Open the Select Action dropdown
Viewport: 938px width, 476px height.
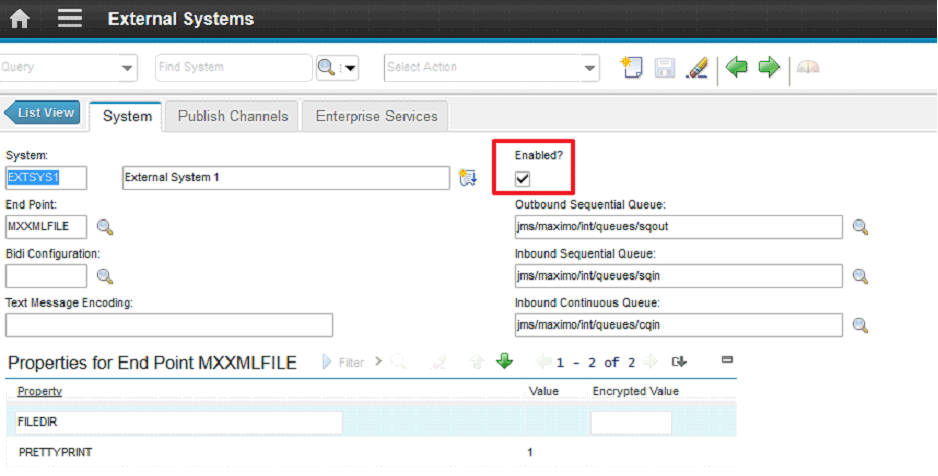491,68
